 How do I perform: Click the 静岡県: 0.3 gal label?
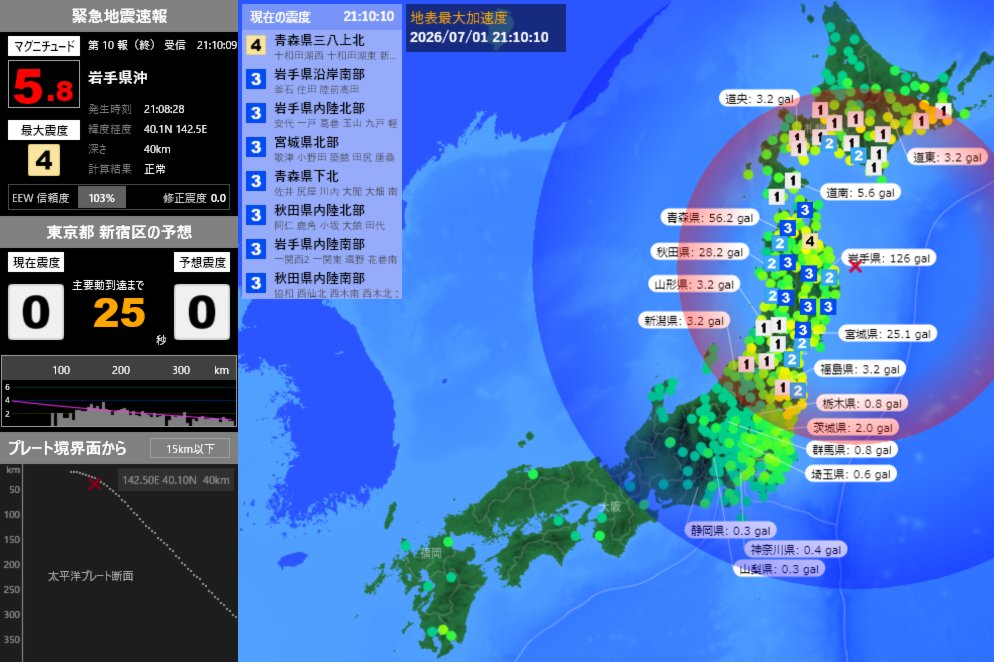point(731,530)
